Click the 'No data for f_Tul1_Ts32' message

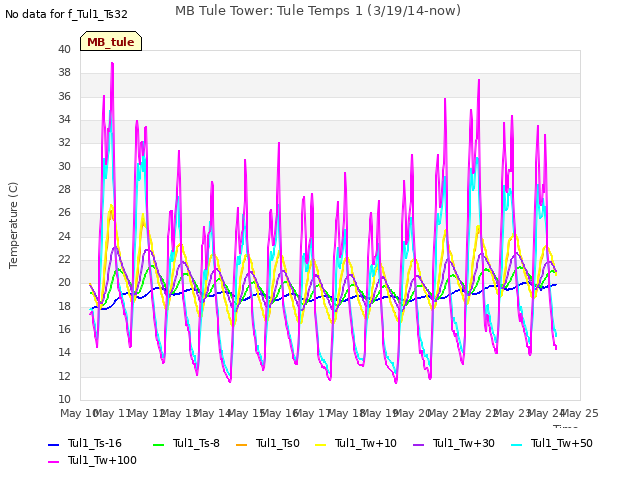click(66, 14)
